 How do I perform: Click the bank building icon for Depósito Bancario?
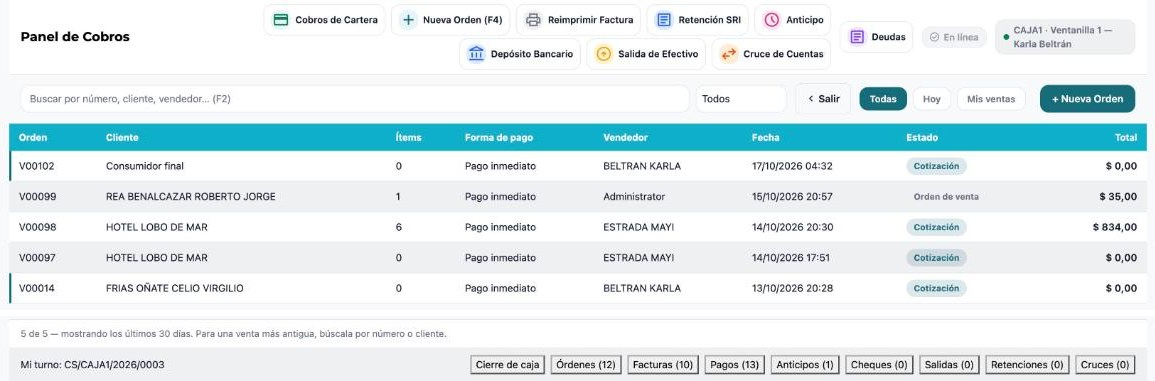476,54
